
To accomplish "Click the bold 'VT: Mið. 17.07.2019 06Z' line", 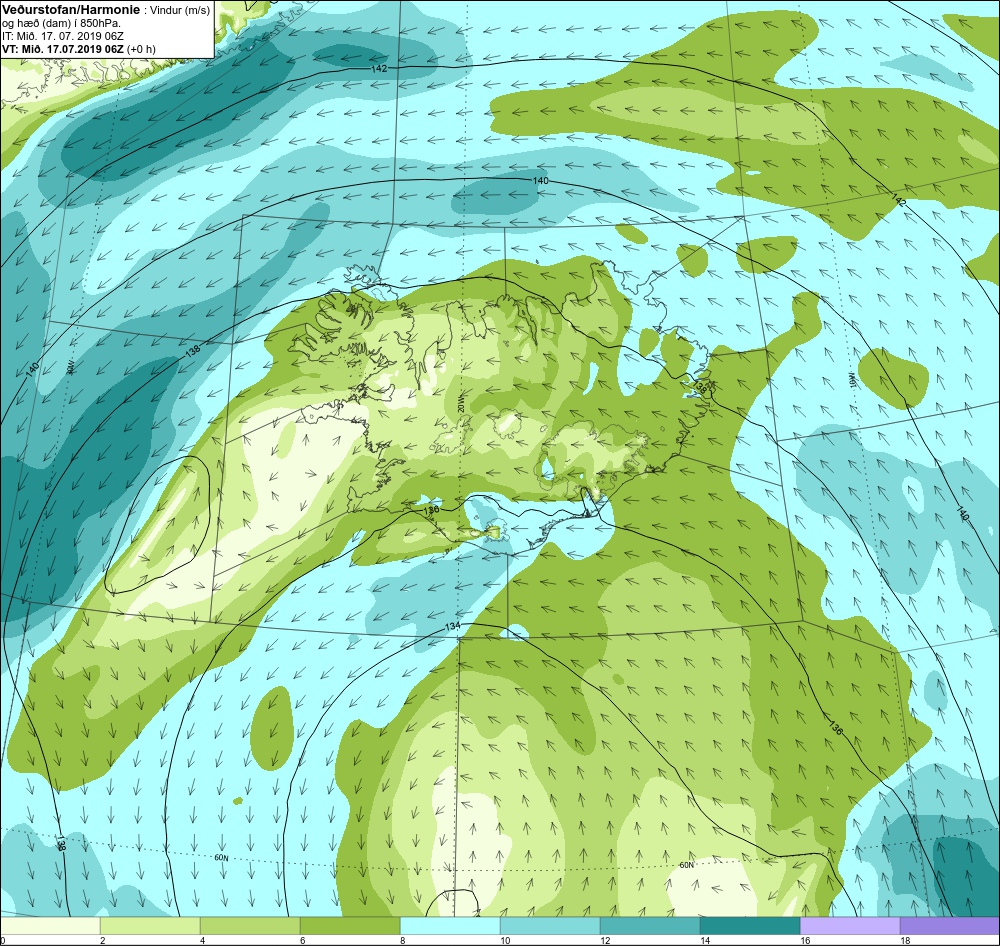I will click(x=63, y=49).
